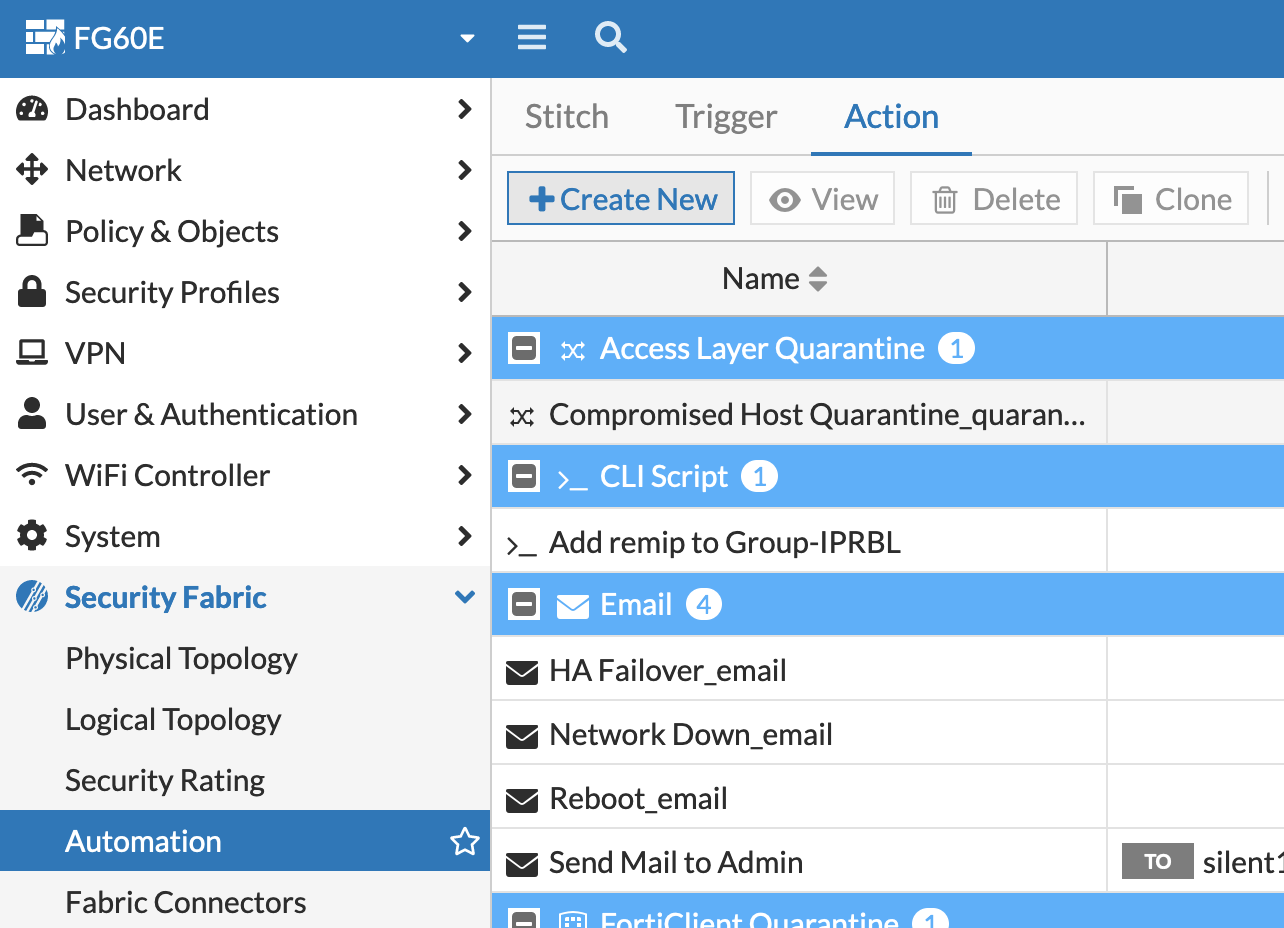1284x928 pixels.
Task: Click the Create New button
Action: (621, 199)
